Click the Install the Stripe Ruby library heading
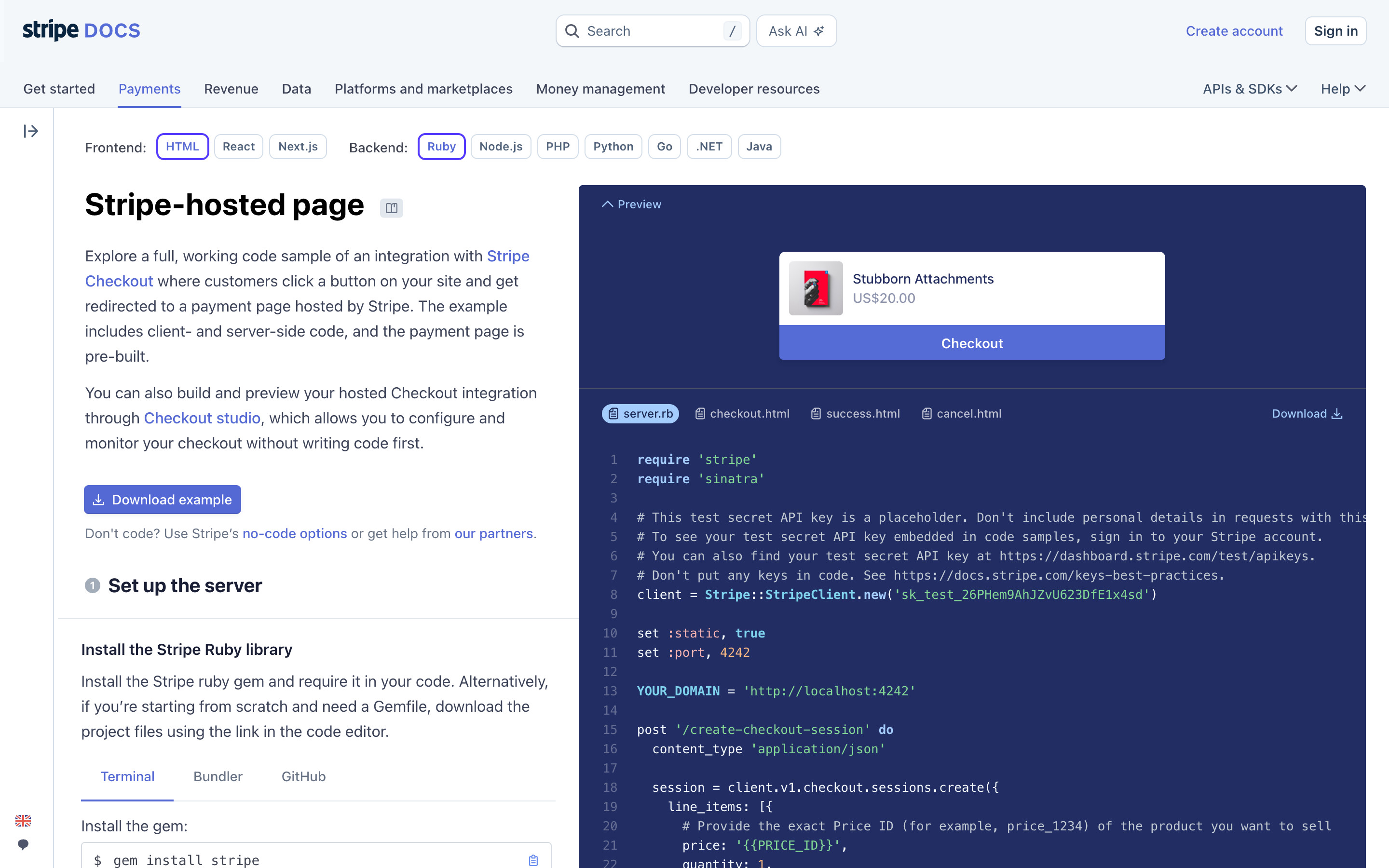The height and width of the screenshot is (868, 1389). coord(187,649)
